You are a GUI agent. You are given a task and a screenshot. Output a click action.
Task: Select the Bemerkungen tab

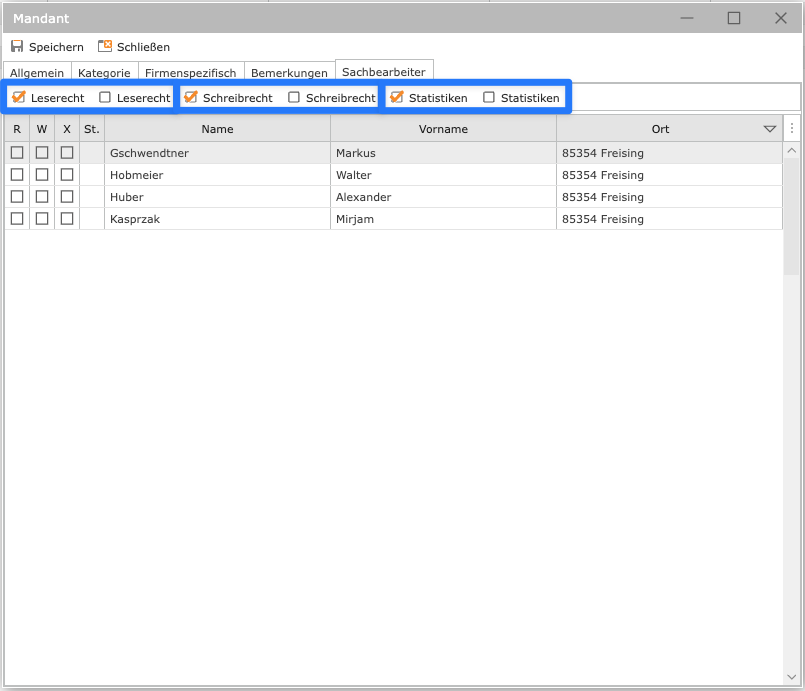click(x=289, y=73)
